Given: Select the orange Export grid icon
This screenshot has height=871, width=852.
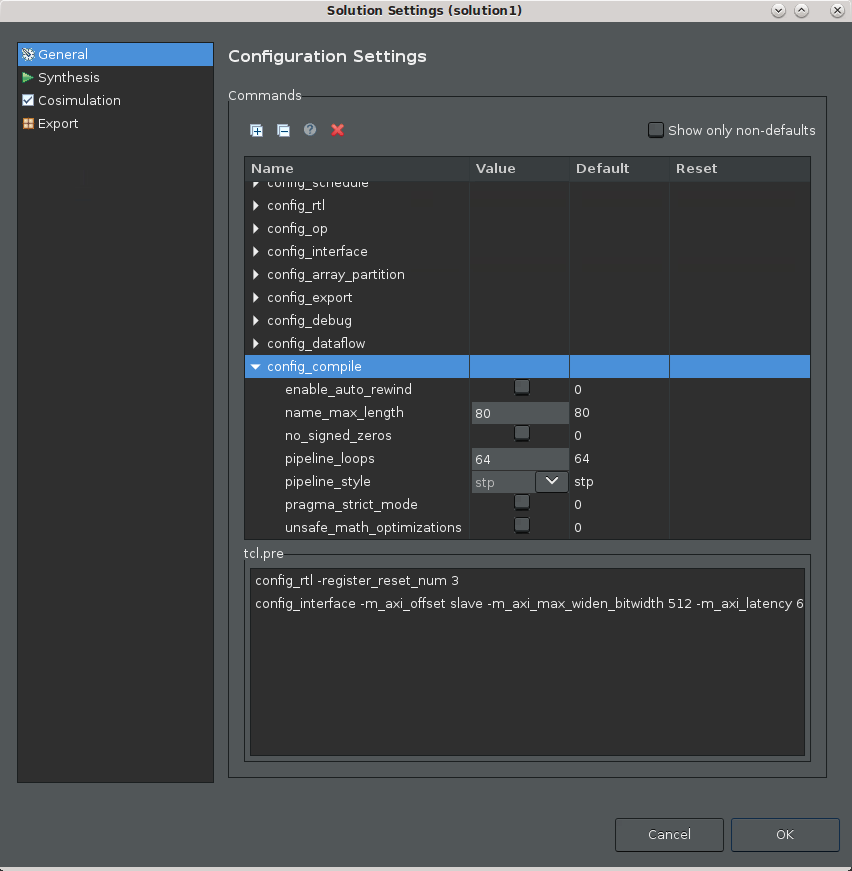Looking at the screenshot, I should [x=28, y=124].
